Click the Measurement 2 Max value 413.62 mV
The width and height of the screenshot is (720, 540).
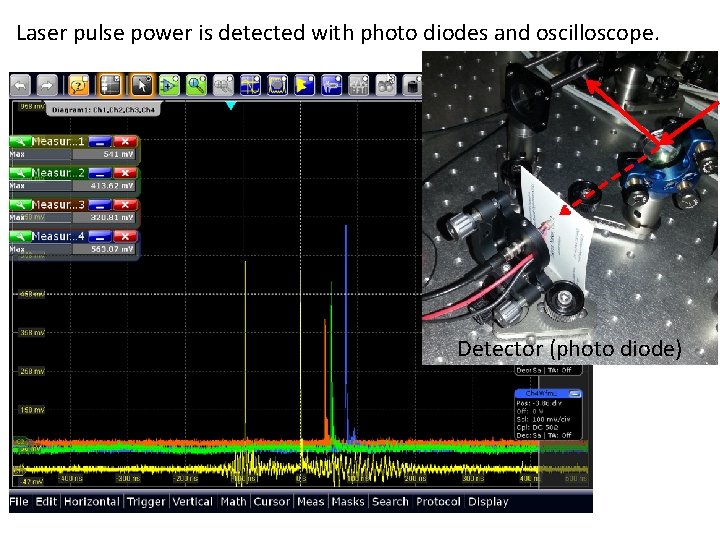[x=112, y=186]
